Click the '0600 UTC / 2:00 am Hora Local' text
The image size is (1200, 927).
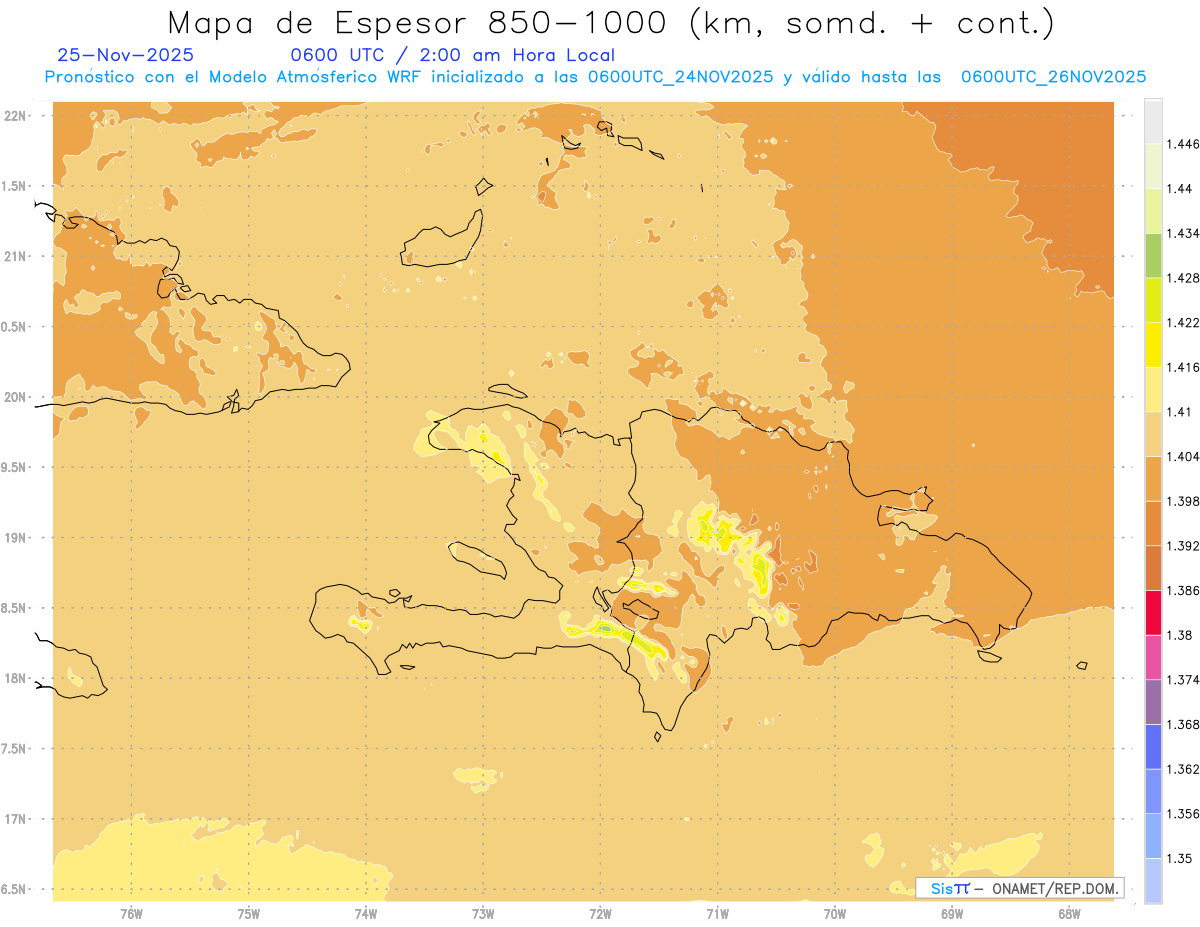453,55
